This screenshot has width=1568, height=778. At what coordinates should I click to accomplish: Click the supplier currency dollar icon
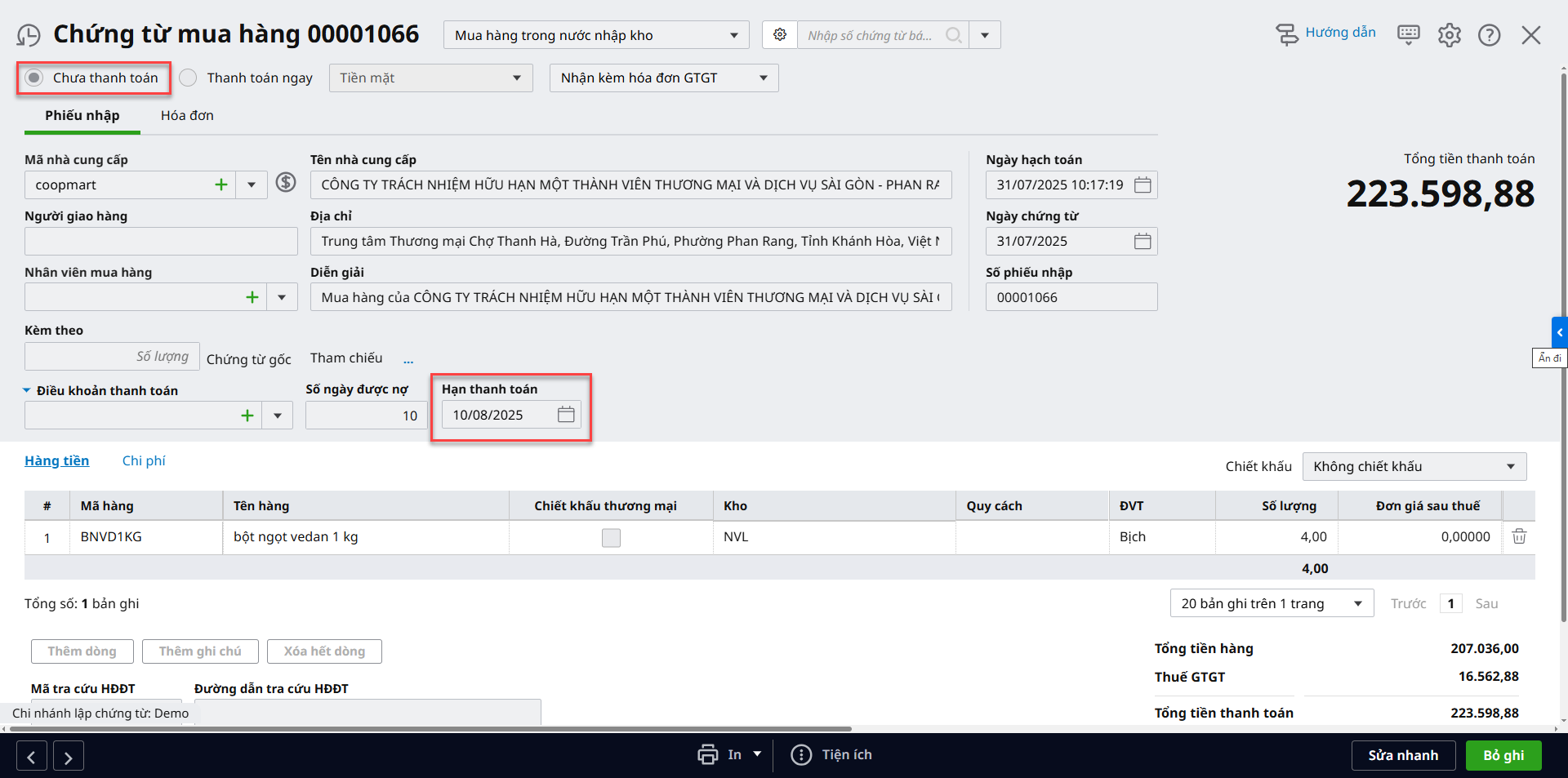tap(285, 182)
